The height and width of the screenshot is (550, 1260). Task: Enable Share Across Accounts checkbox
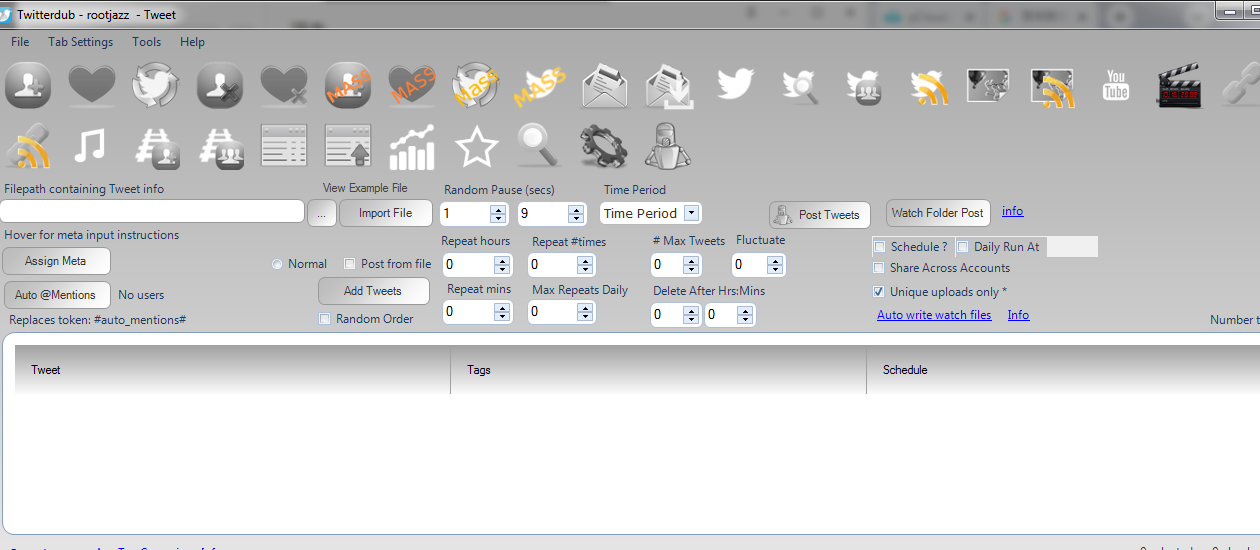click(879, 268)
